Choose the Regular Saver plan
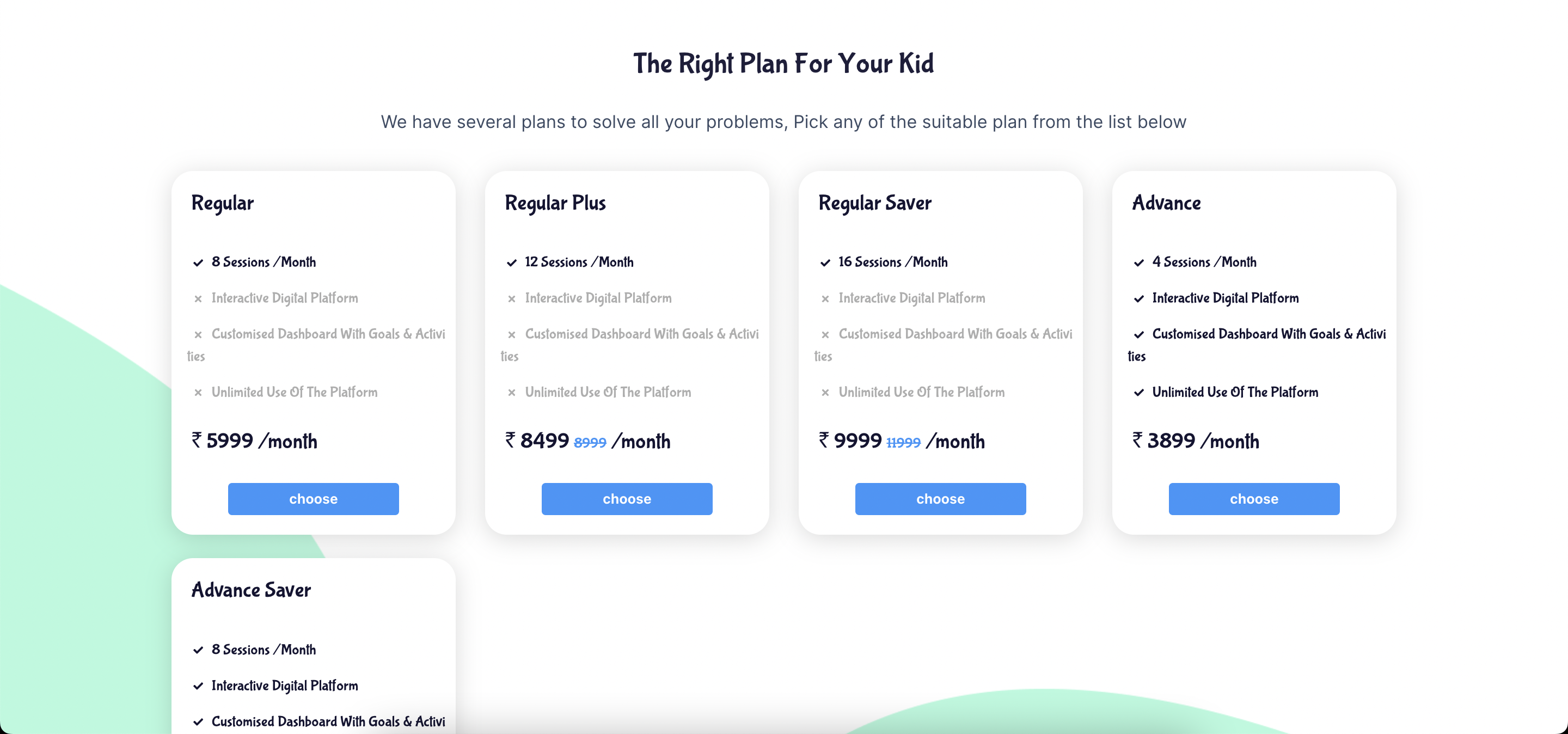 [x=940, y=499]
